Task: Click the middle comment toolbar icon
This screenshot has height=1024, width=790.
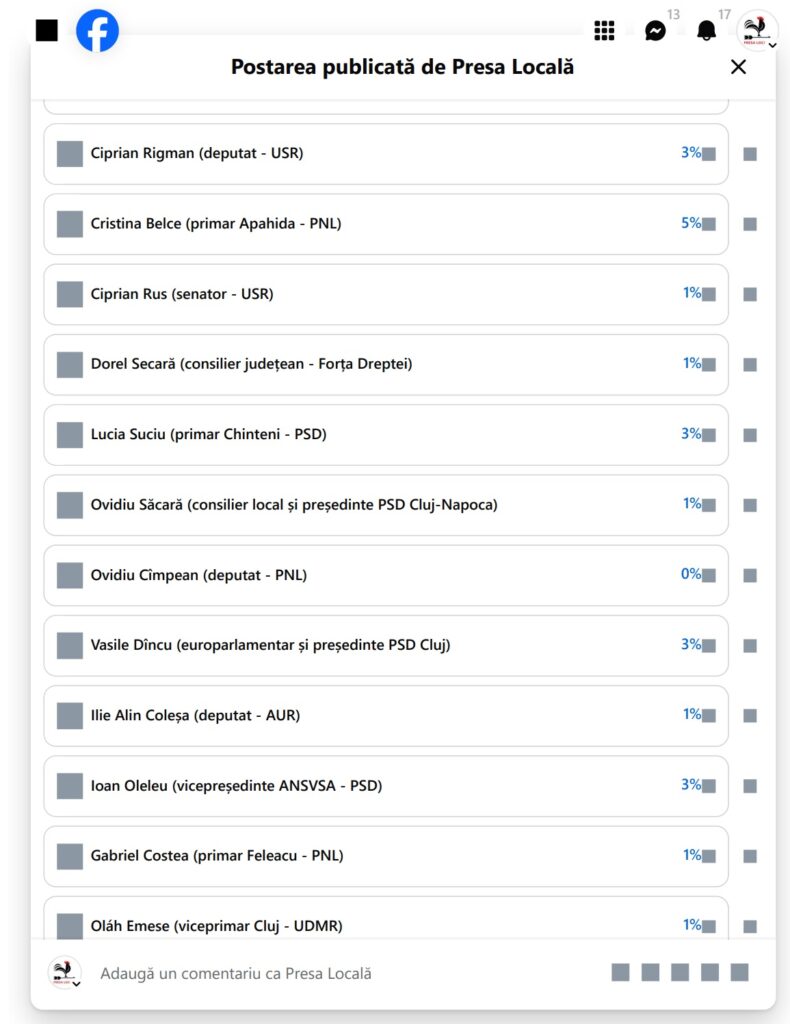Action: pos(680,972)
